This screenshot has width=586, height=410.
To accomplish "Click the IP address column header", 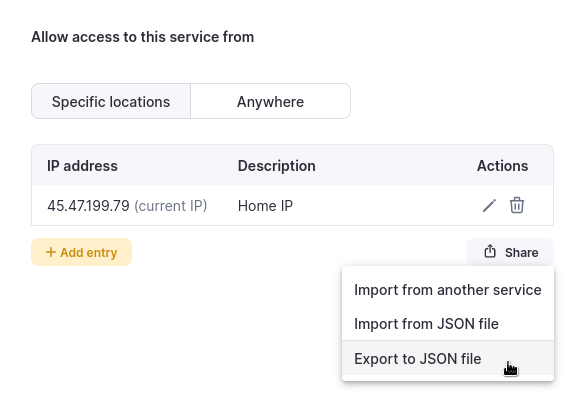I will (82, 166).
